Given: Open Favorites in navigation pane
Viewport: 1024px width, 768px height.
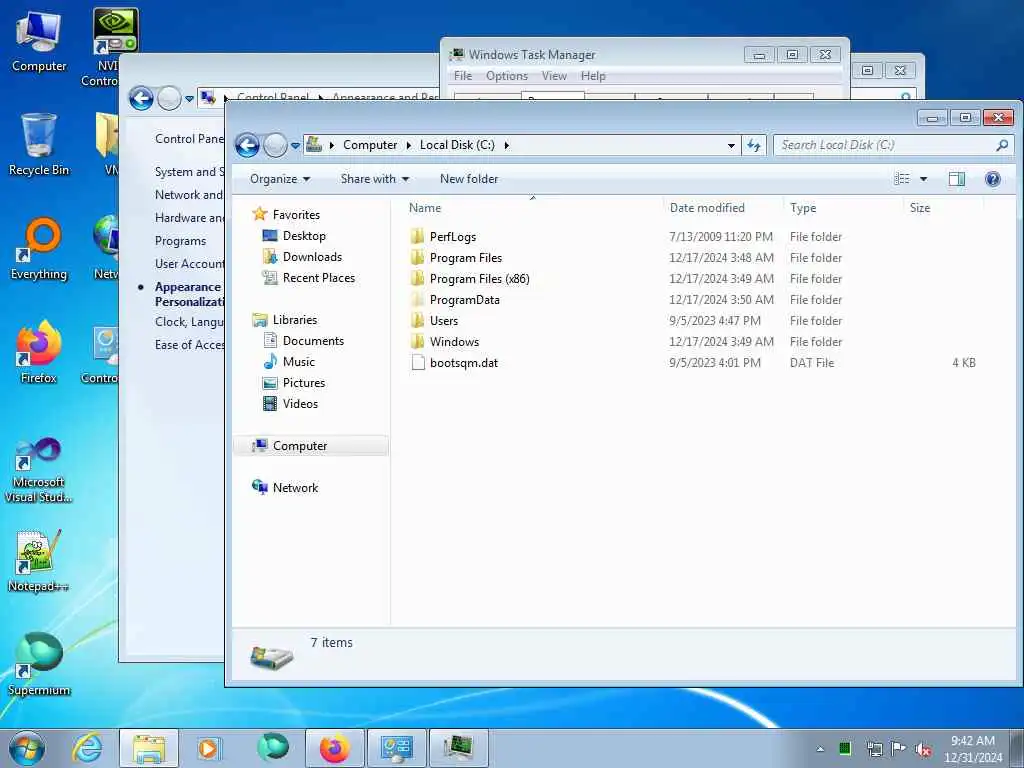Looking at the screenshot, I should click(296, 215).
